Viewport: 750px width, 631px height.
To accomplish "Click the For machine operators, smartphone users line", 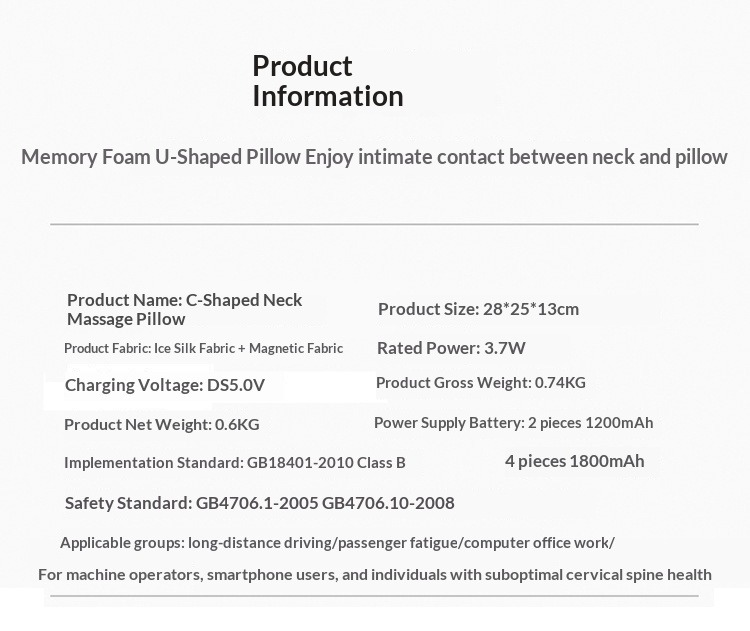I will point(374,574).
